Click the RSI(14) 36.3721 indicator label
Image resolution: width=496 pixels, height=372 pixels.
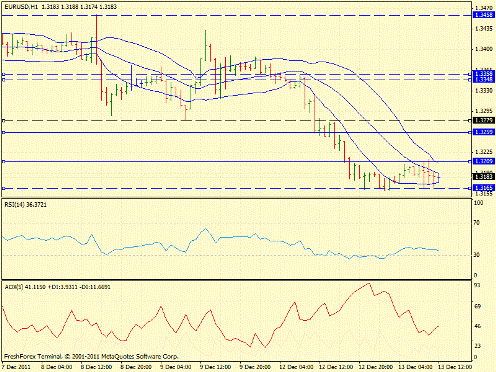(26, 205)
